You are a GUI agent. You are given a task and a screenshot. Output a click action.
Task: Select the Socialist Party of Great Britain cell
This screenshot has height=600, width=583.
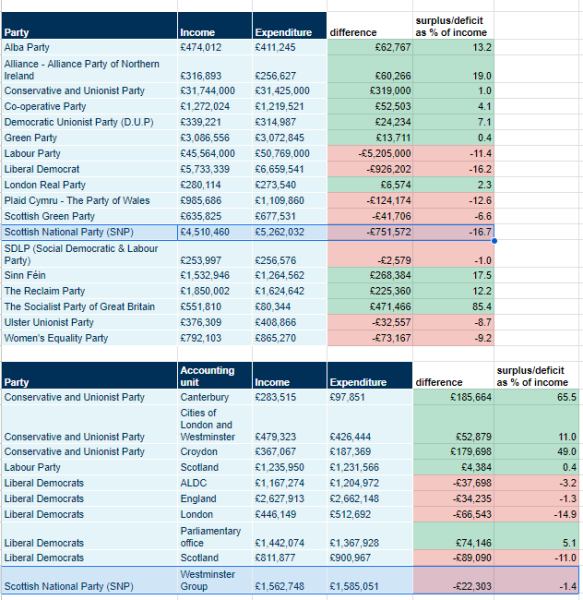point(89,307)
